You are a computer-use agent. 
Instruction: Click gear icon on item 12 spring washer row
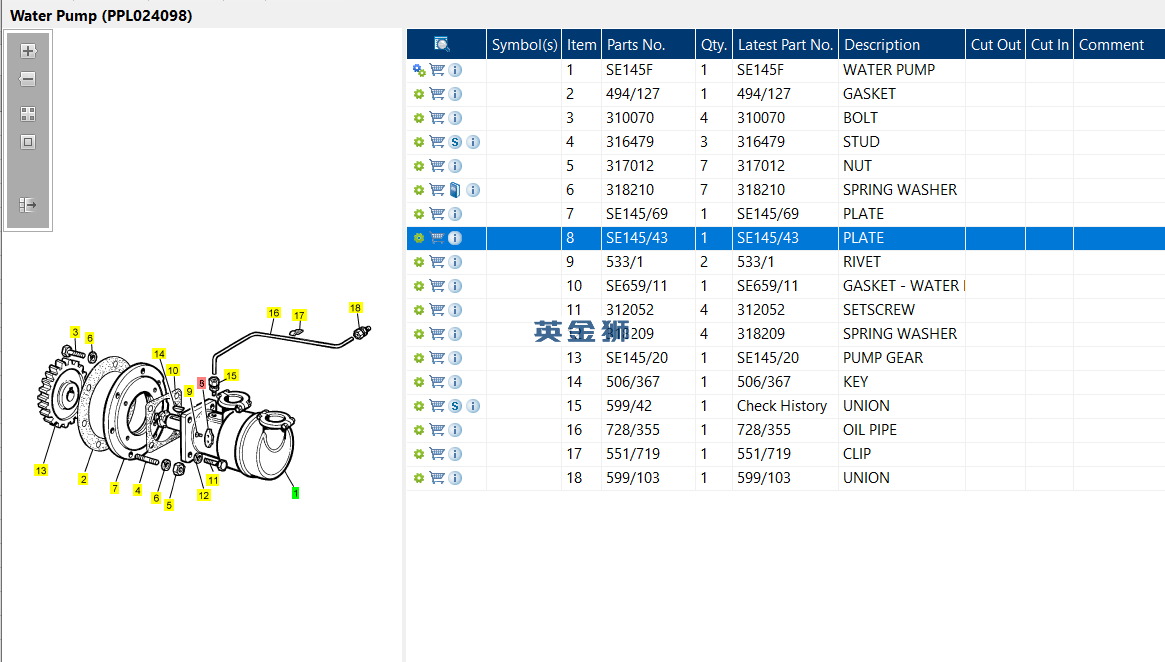pyautogui.click(x=419, y=334)
